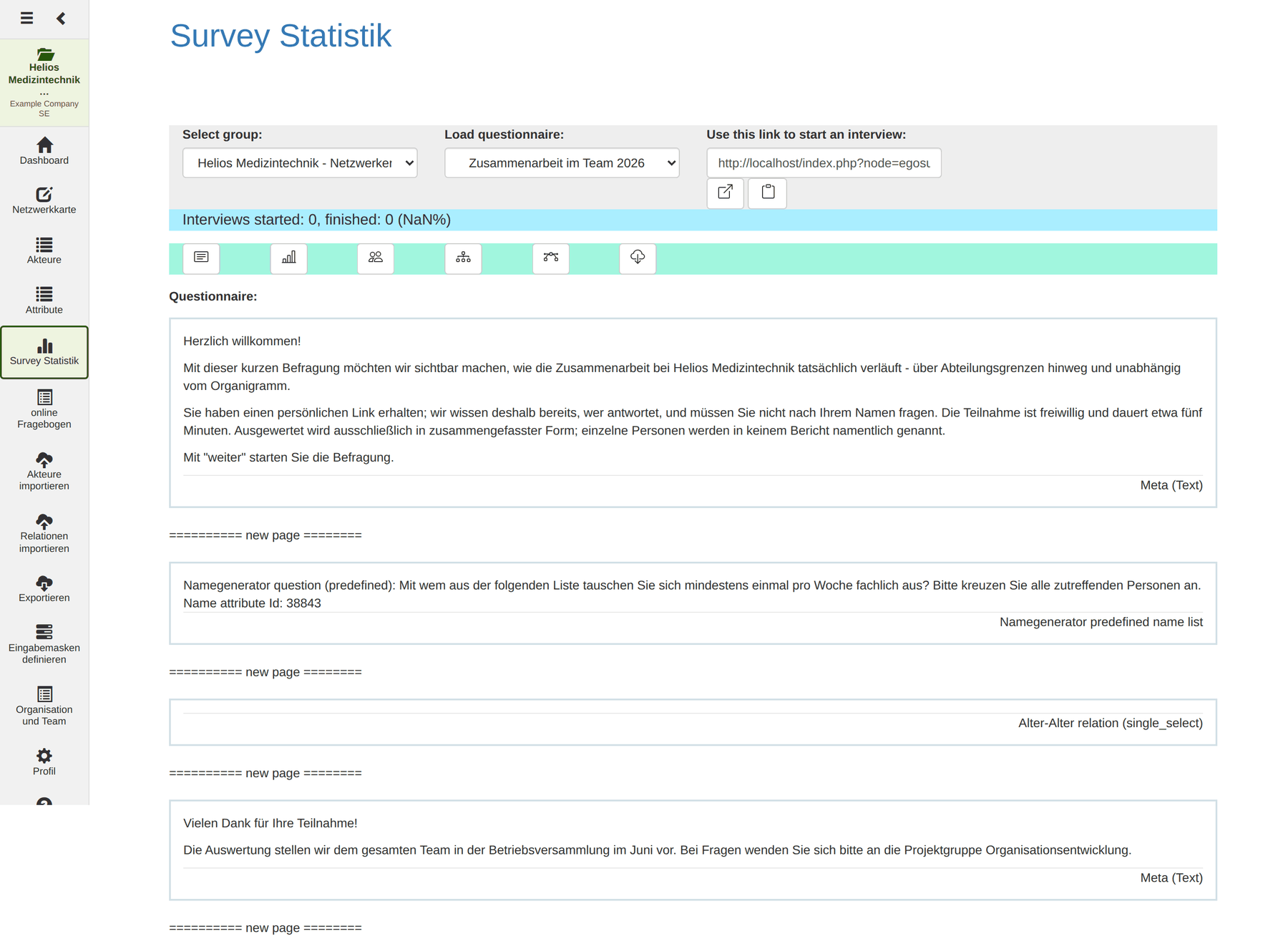The height and width of the screenshot is (949, 1288).
Task: Click 'Meta (Text)' under the thank-you message
Action: click(1171, 877)
